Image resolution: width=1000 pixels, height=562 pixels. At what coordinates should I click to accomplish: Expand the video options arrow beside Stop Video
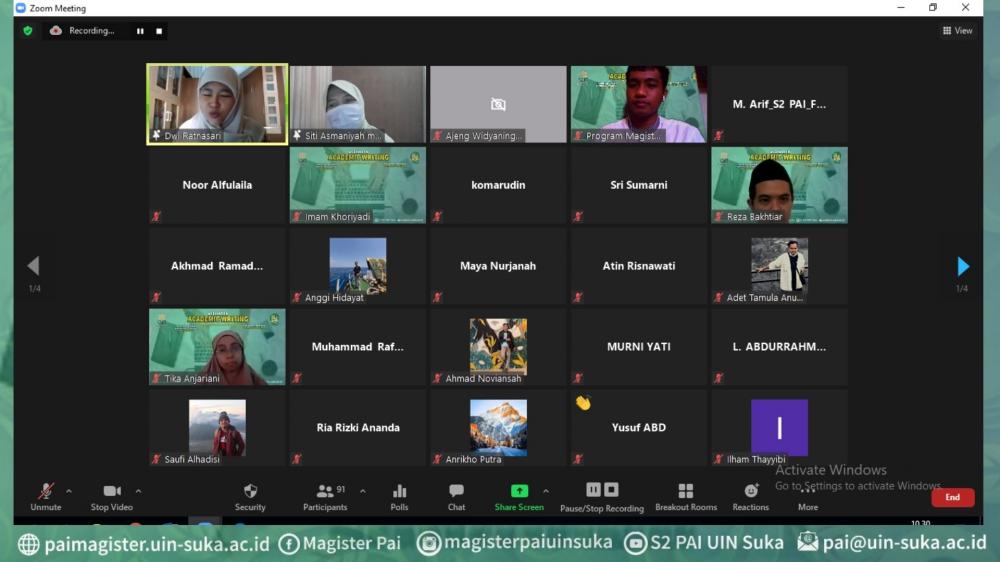coord(138,491)
